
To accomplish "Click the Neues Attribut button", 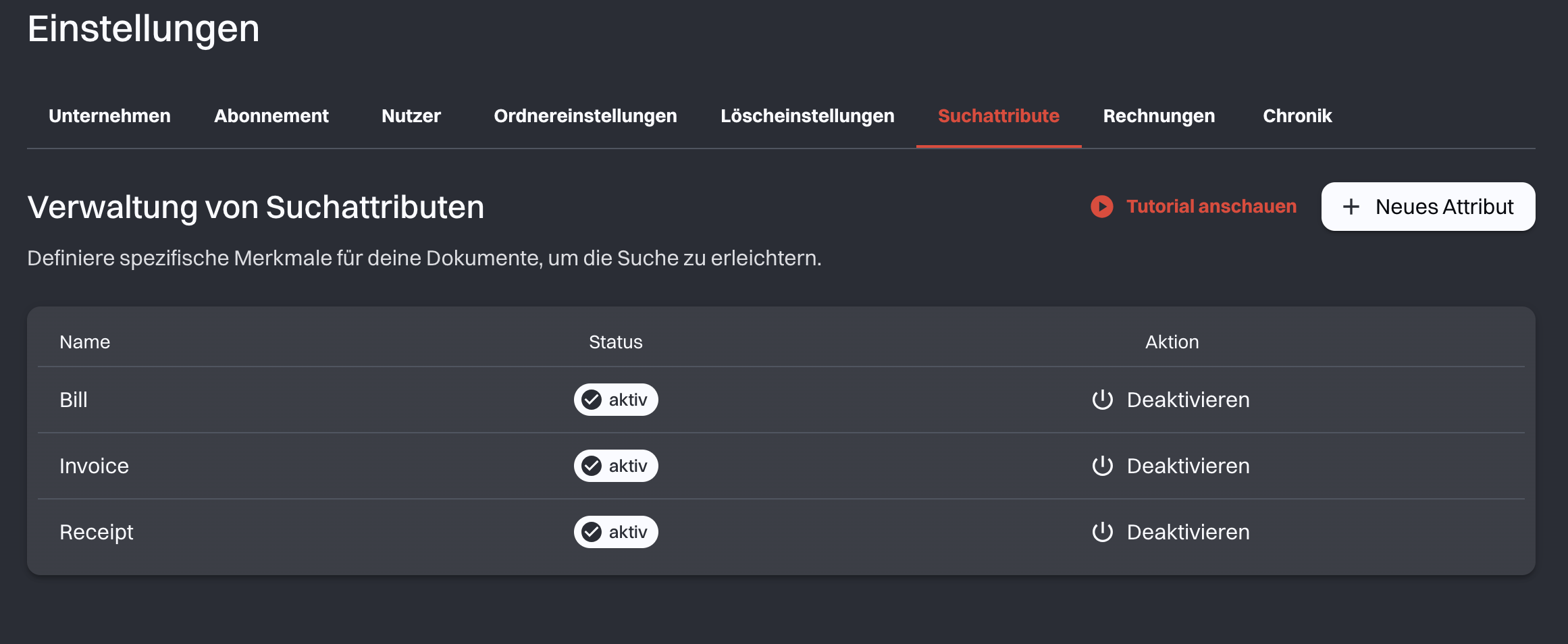I will [1428, 207].
